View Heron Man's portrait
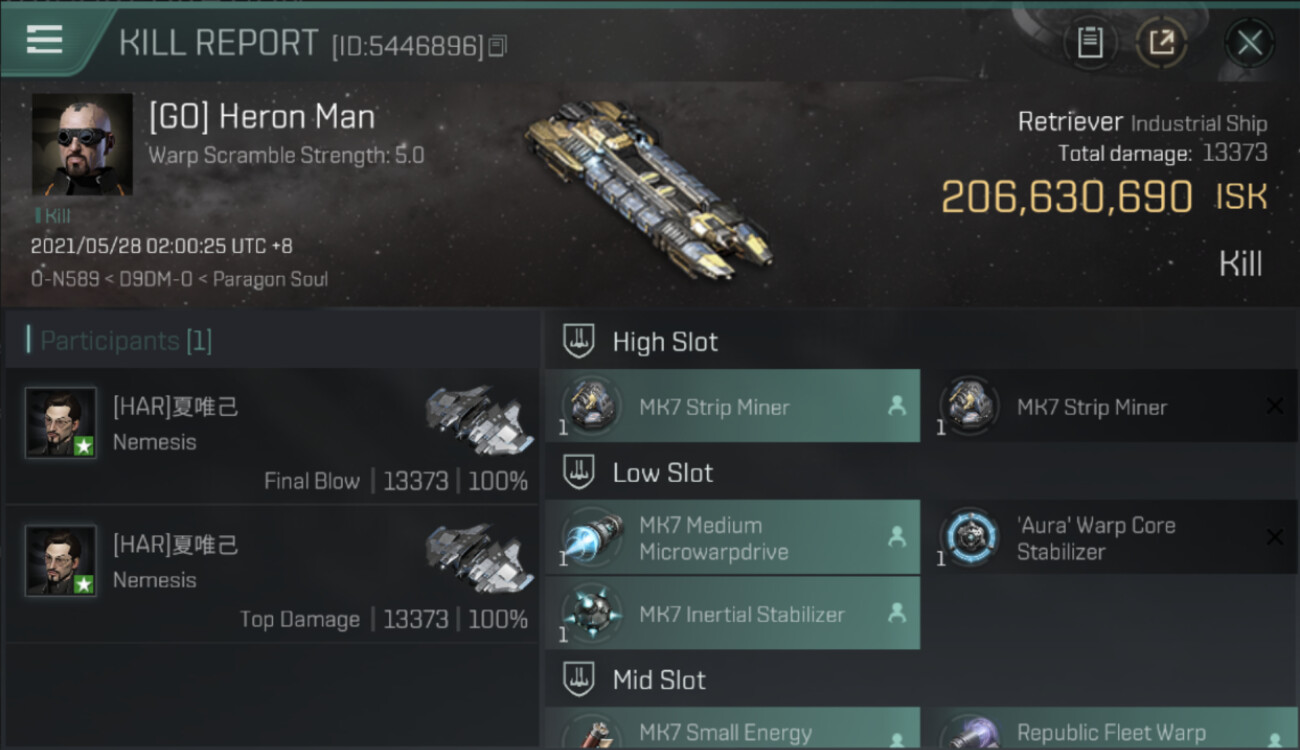 (82, 144)
